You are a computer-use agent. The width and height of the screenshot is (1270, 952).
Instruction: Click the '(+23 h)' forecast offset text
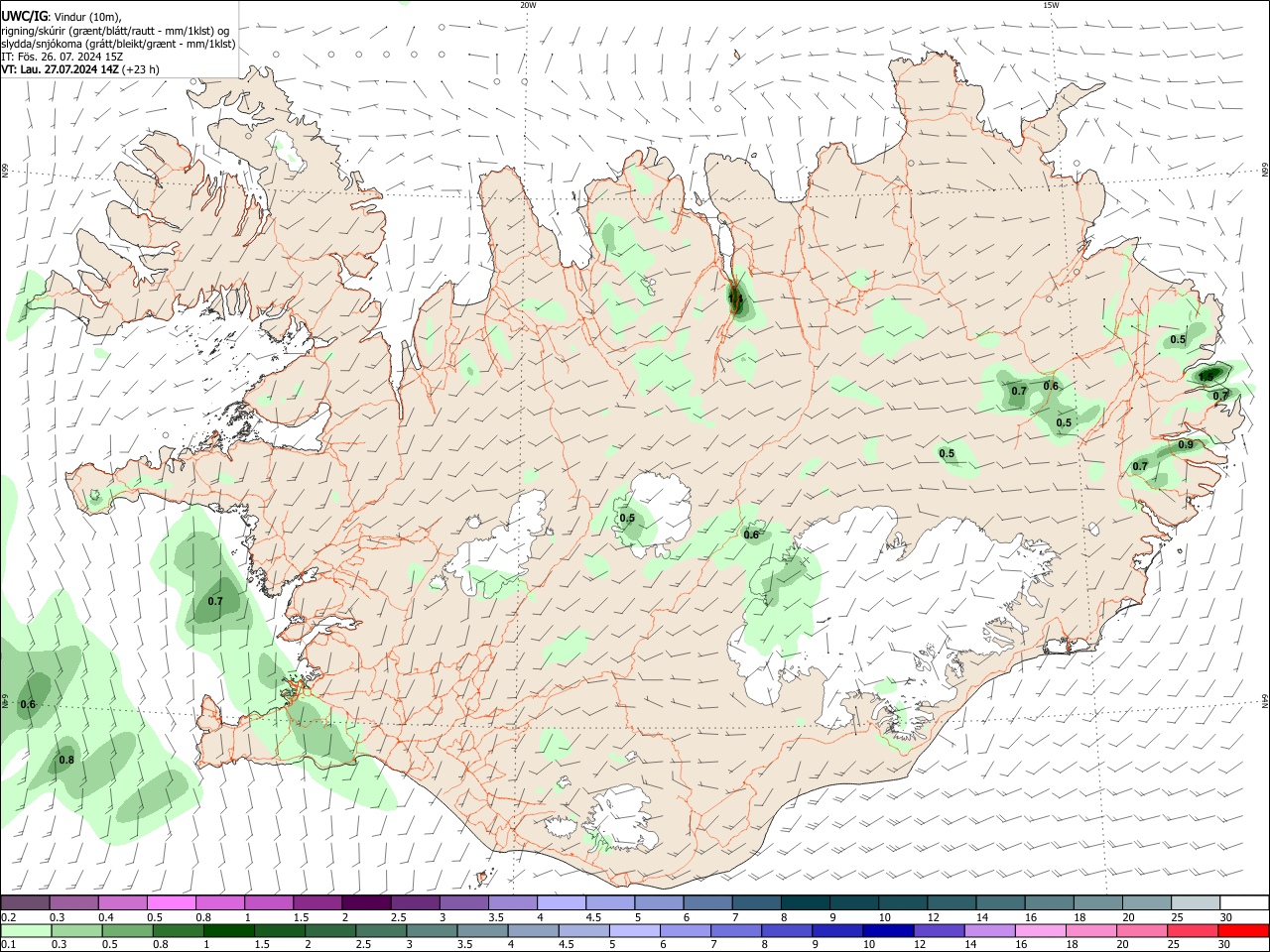click(x=141, y=69)
